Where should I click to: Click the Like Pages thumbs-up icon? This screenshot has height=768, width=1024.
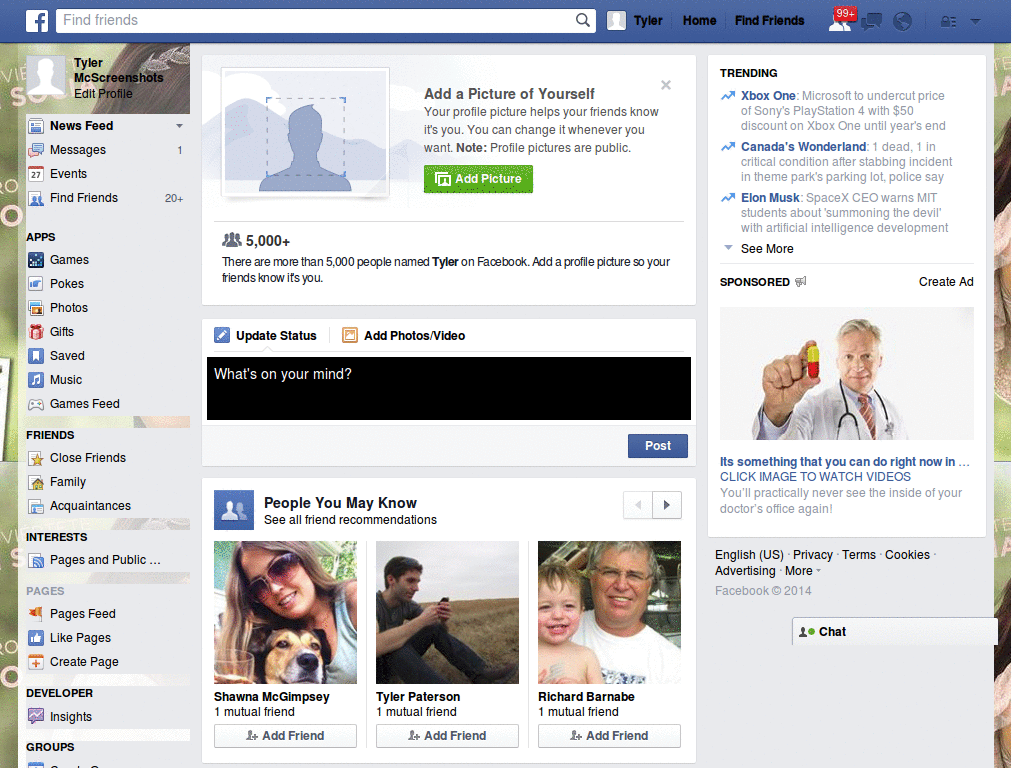coord(36,638)
